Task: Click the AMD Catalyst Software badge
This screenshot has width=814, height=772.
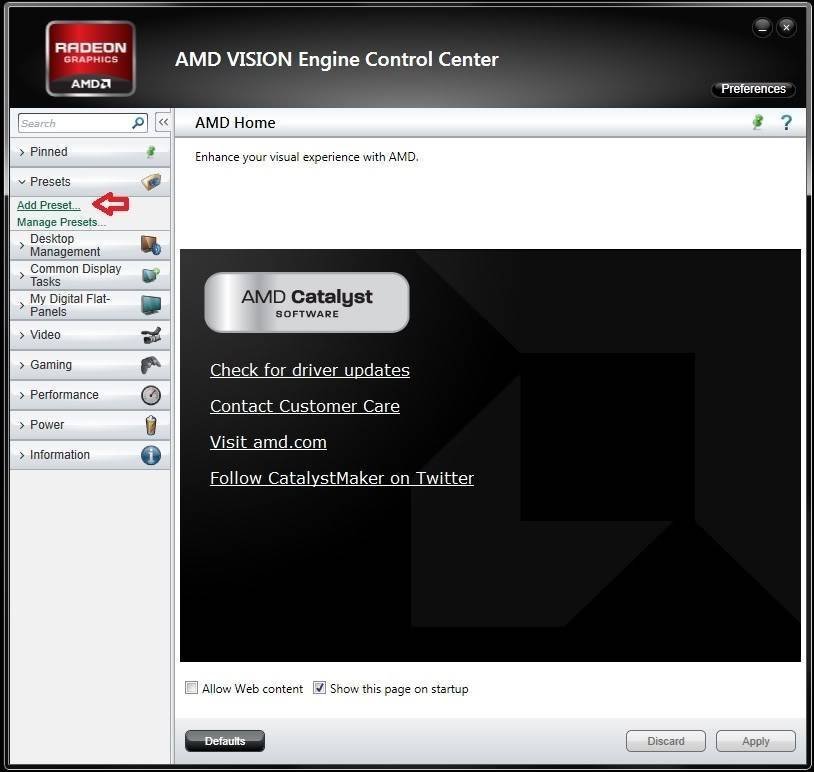Action: tap(307, 302)
